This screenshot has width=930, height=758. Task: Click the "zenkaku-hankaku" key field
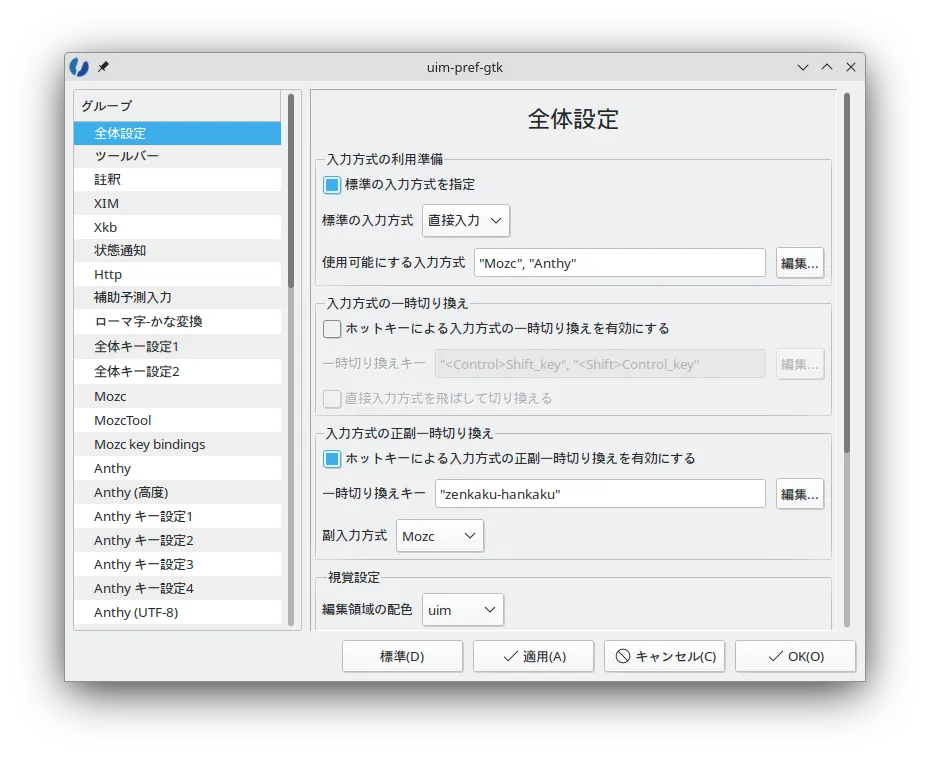click(x=600, y=494)
